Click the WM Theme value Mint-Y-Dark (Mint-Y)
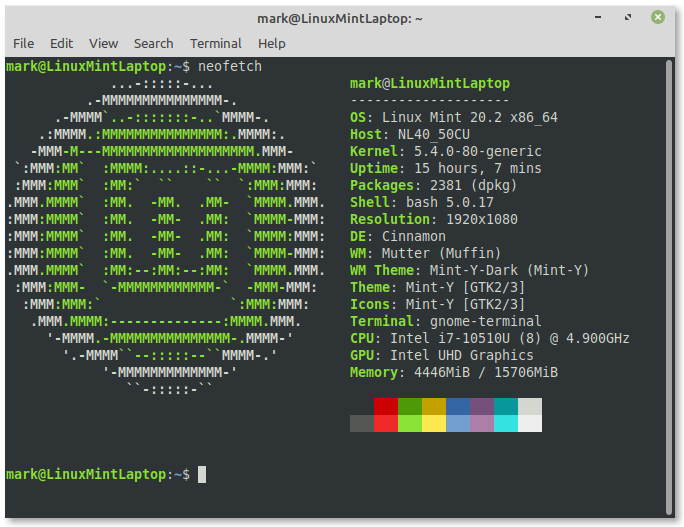 click(509, 270)
